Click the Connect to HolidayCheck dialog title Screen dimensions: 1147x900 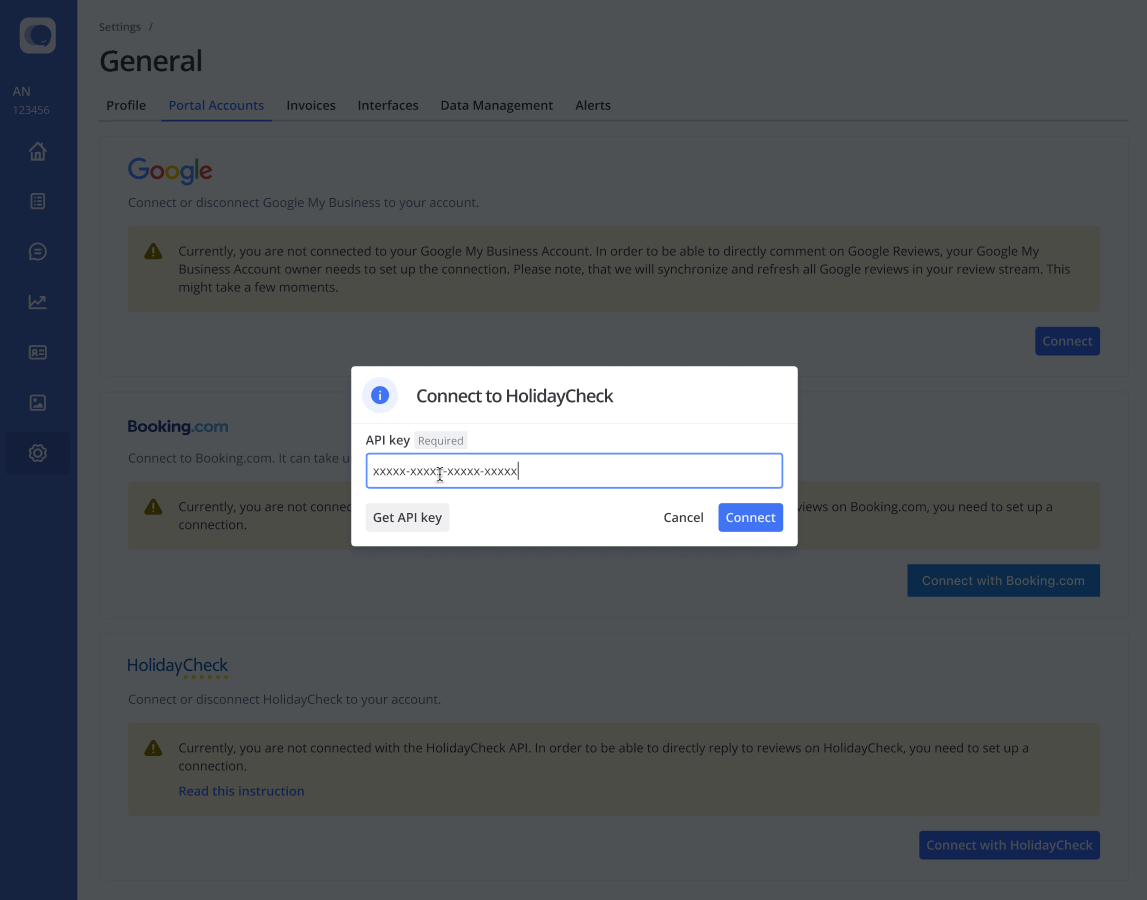[x=514, y=396]
